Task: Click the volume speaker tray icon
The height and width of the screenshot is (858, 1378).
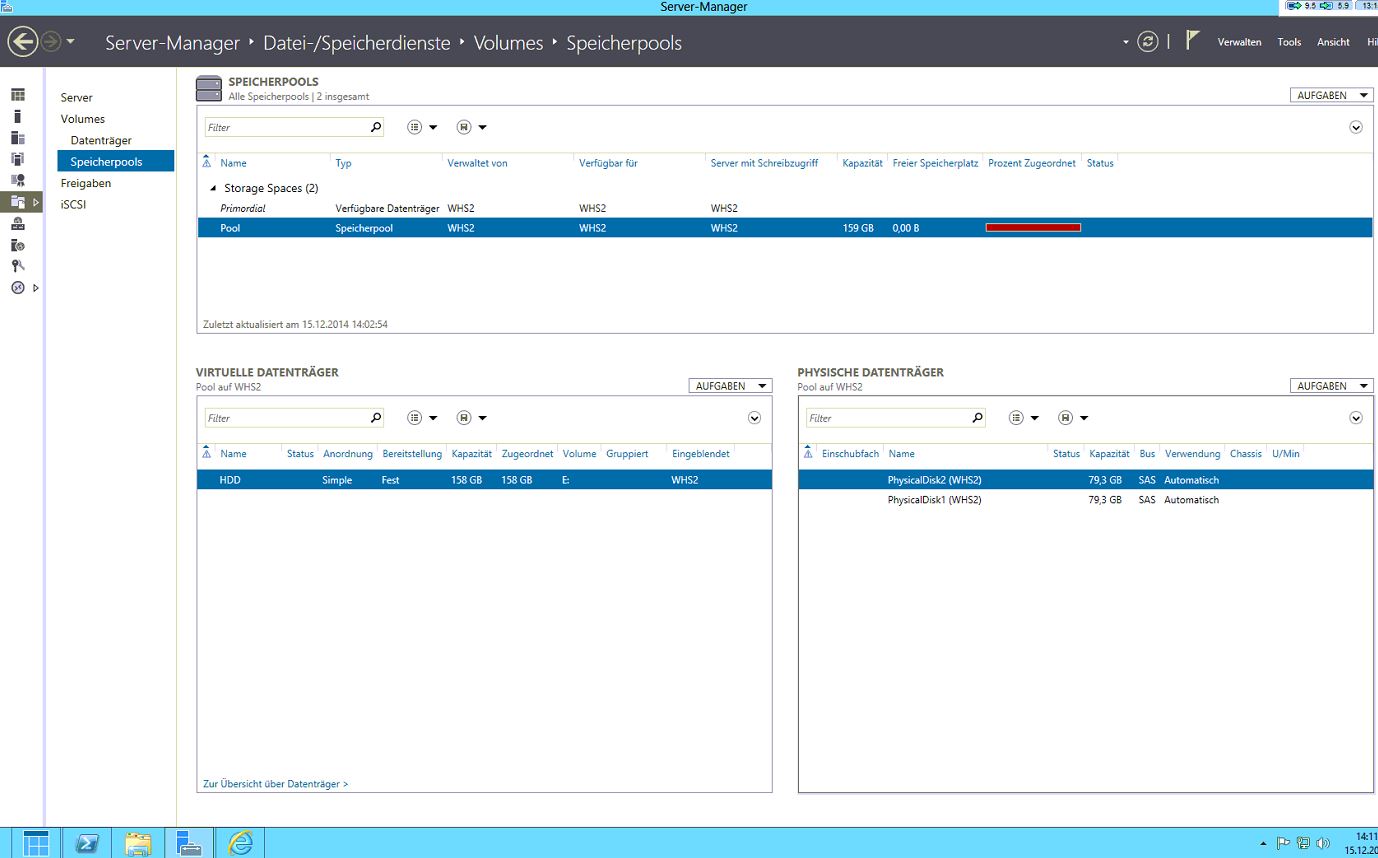Action: pyautogui.click(x=1322, y=843)
